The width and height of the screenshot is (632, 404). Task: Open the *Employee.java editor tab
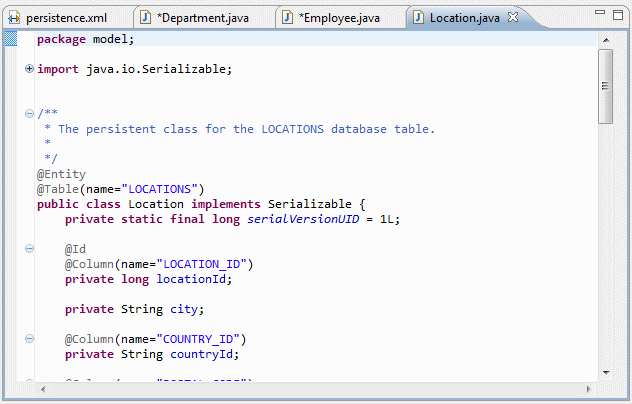(x=339, y=18)
